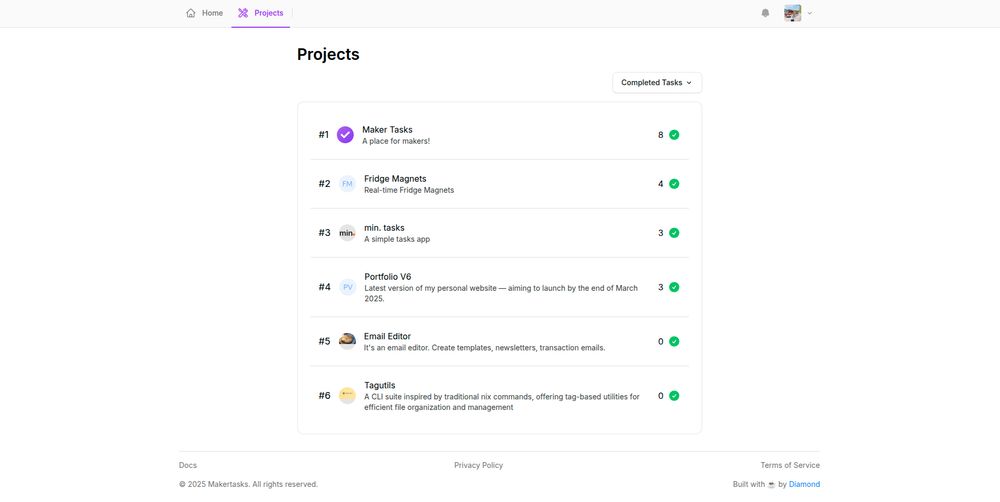Click green completed check for Maker Tasks
The width and height of the screenshot is (1000, 502).
674,135
